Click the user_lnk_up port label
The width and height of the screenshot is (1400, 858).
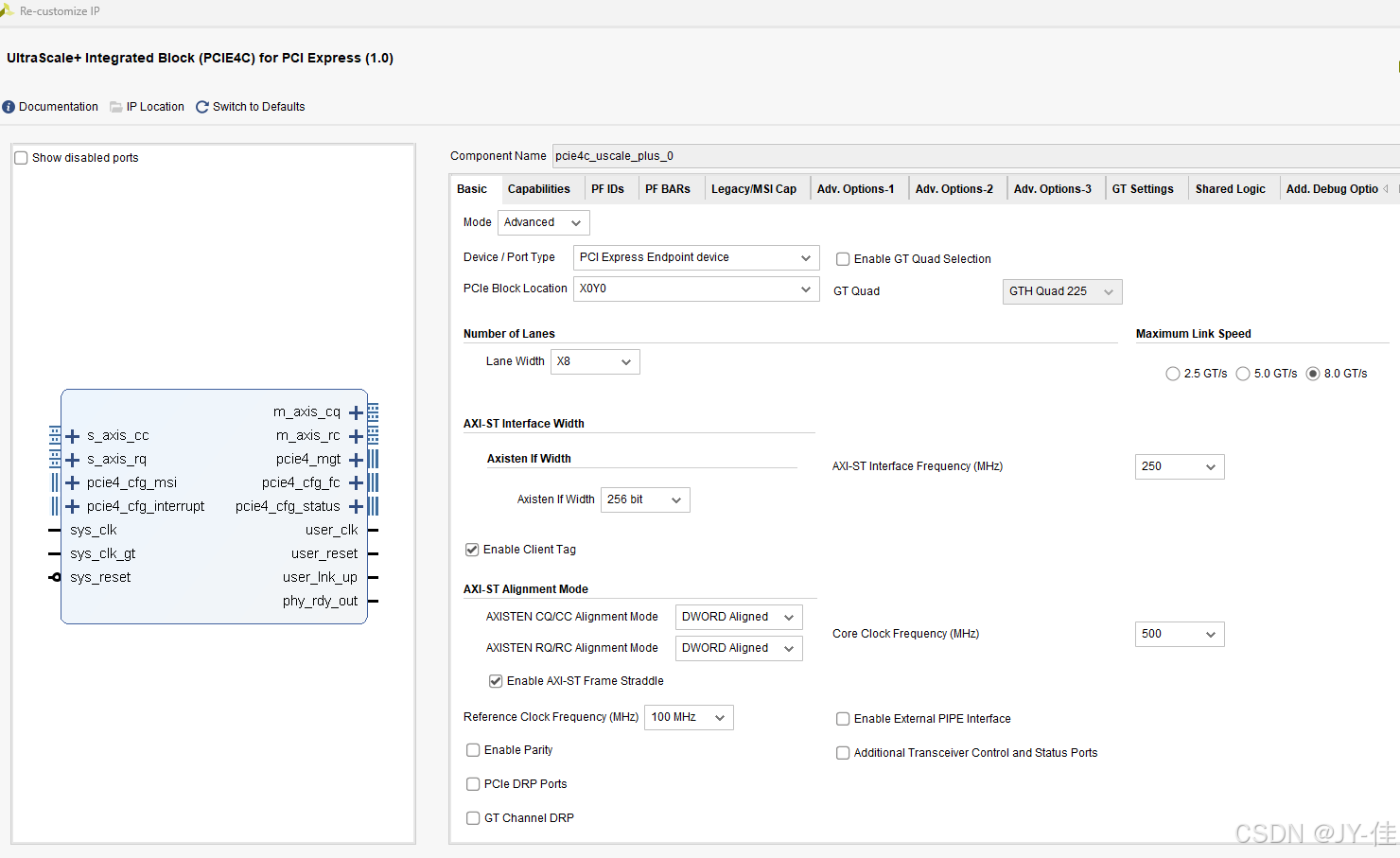coord(320,578)
